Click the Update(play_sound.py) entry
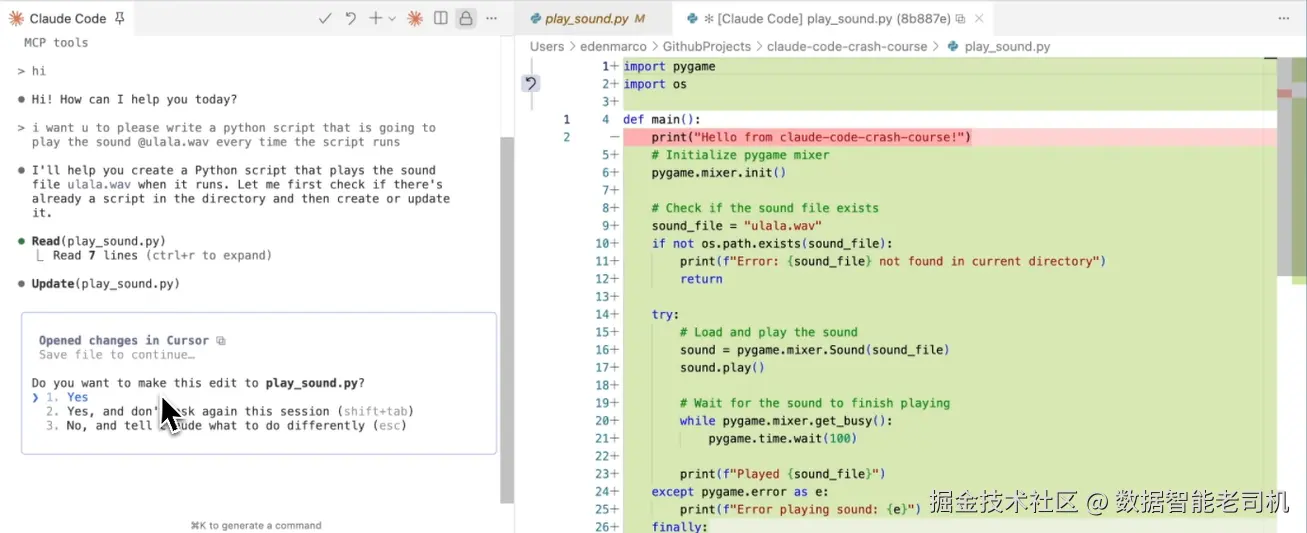The height and width of the screenshot is (533, 1307). click(106, 283)
